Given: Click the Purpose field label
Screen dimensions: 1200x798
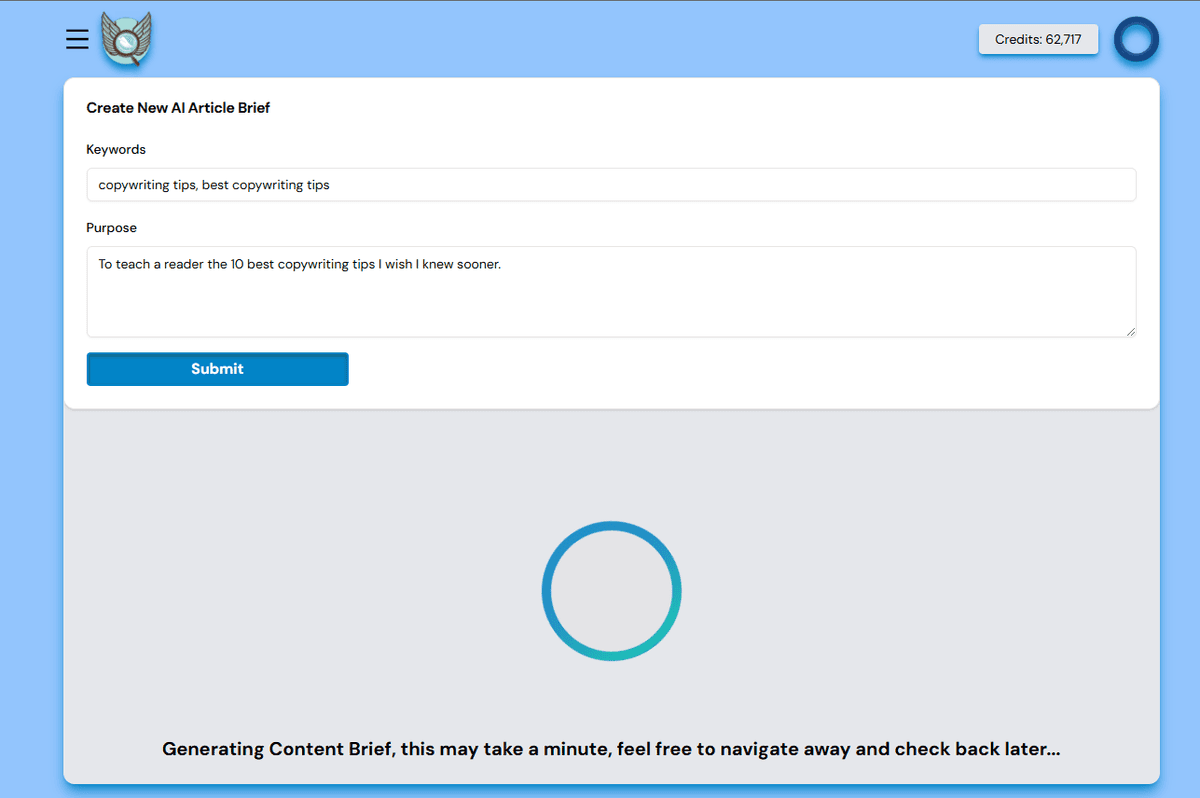Looking at the screenshot, I should (111, 227).
